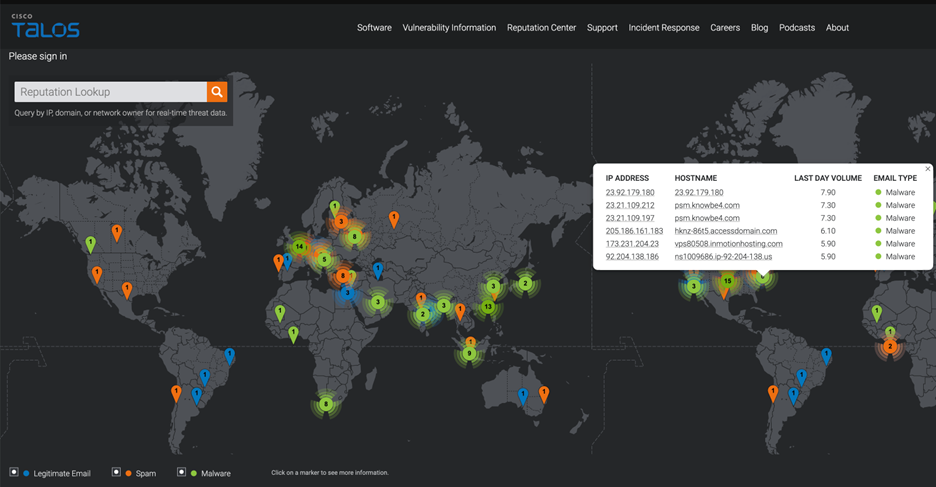Select green 2 cluster over Japan
936x487 pixels.
click(x=525, y=283)
